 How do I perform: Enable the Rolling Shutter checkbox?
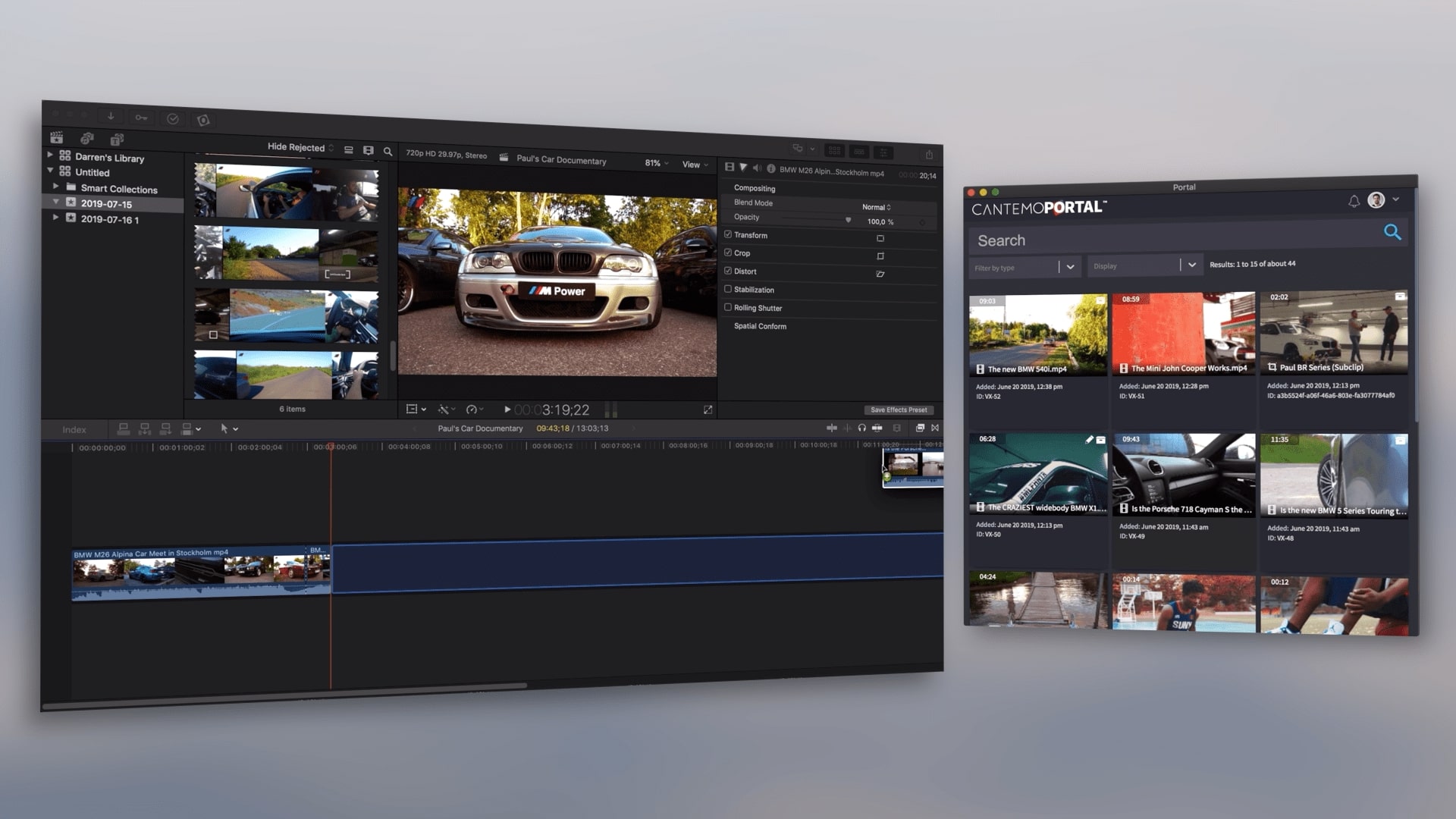(x=728, y=307)
